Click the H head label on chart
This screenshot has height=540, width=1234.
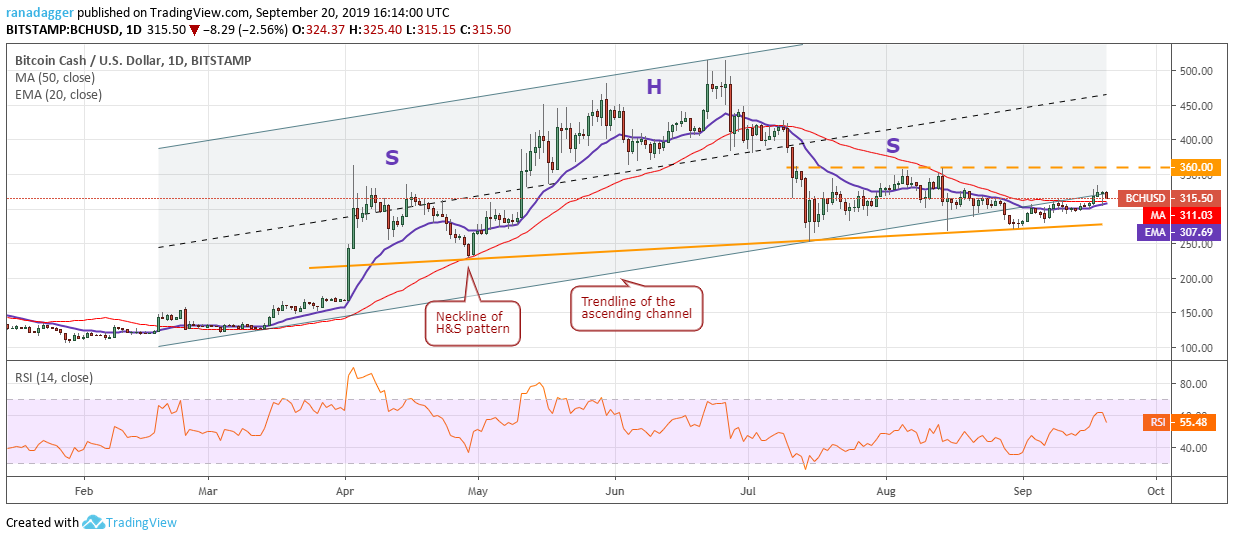[654, 88]
